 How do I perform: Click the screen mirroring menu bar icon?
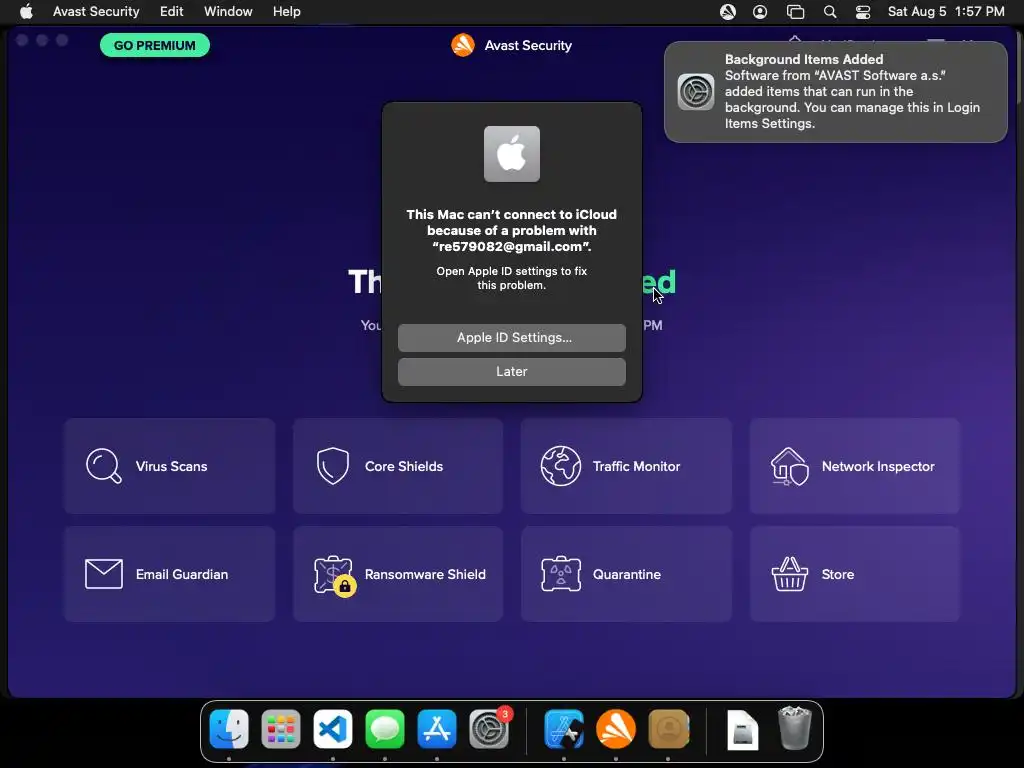pyautogui.click(x=795, y=12)
